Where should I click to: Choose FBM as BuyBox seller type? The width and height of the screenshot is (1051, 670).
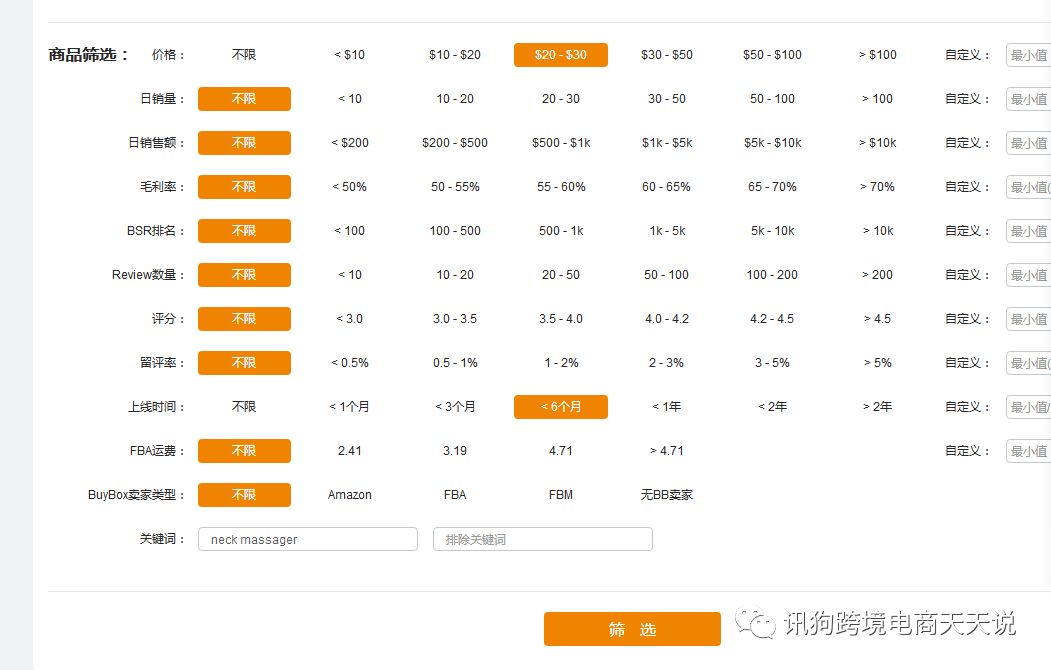[560, 495]
